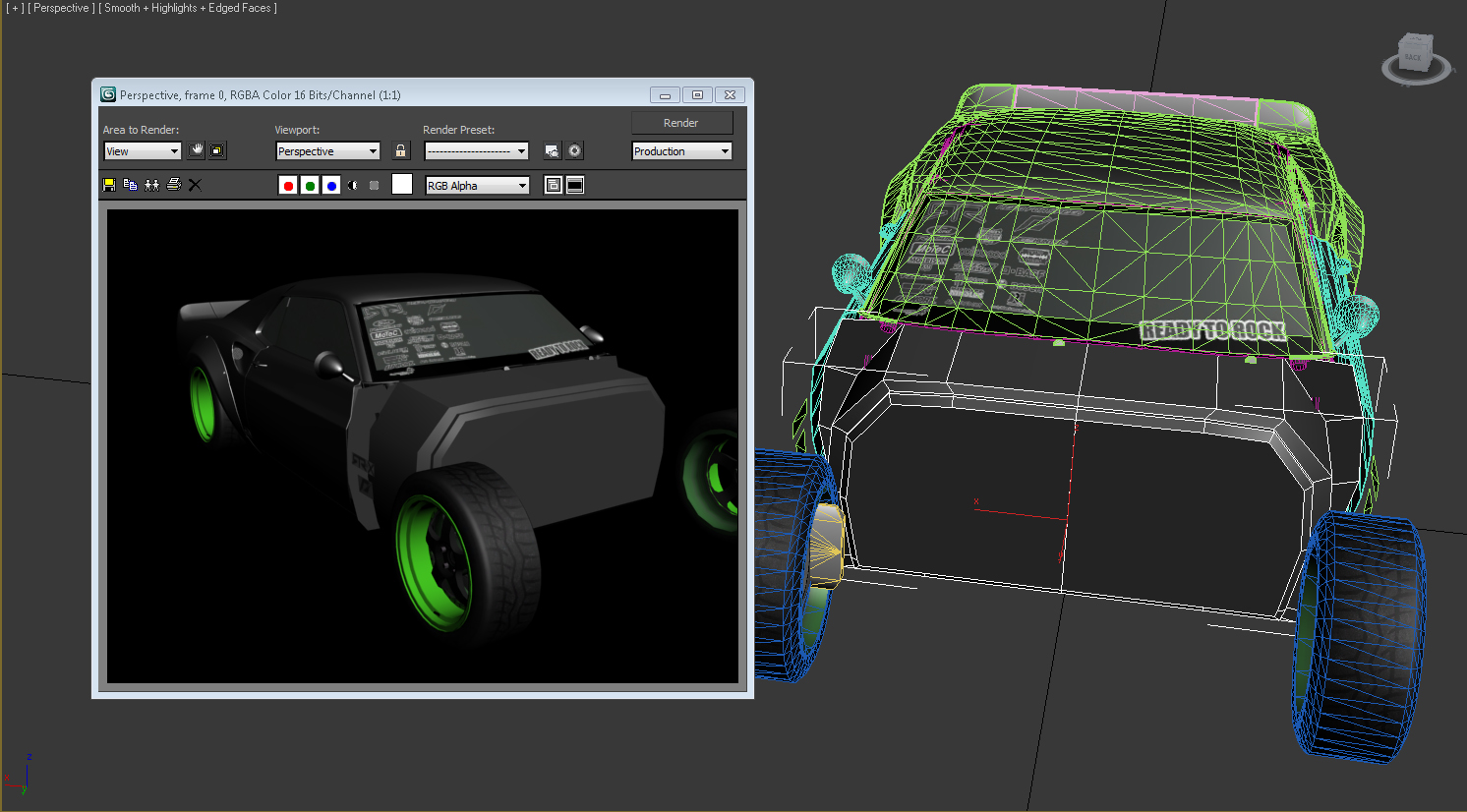The image size is (1467, 812).
Task: Click the Save Image disk icon
Action: click(x=109, y=185)
